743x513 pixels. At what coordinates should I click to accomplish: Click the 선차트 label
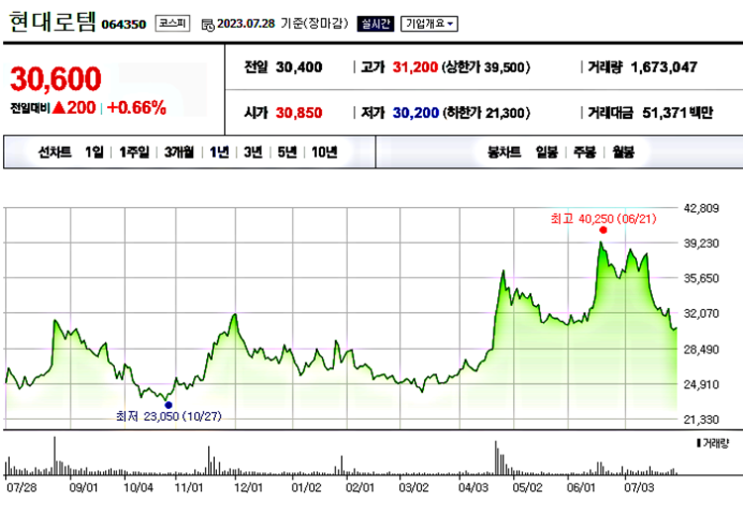coord(54,152)
